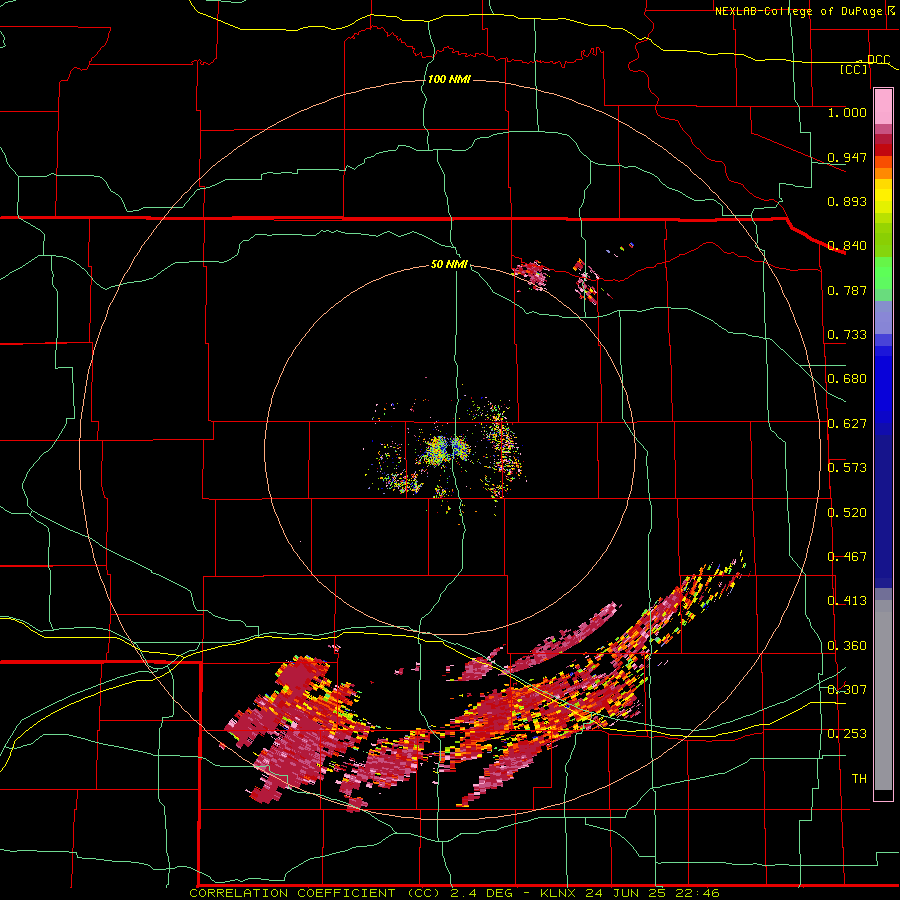Click the 0.413 legend value
Screen dimensions: 900x900
[847, 601]
